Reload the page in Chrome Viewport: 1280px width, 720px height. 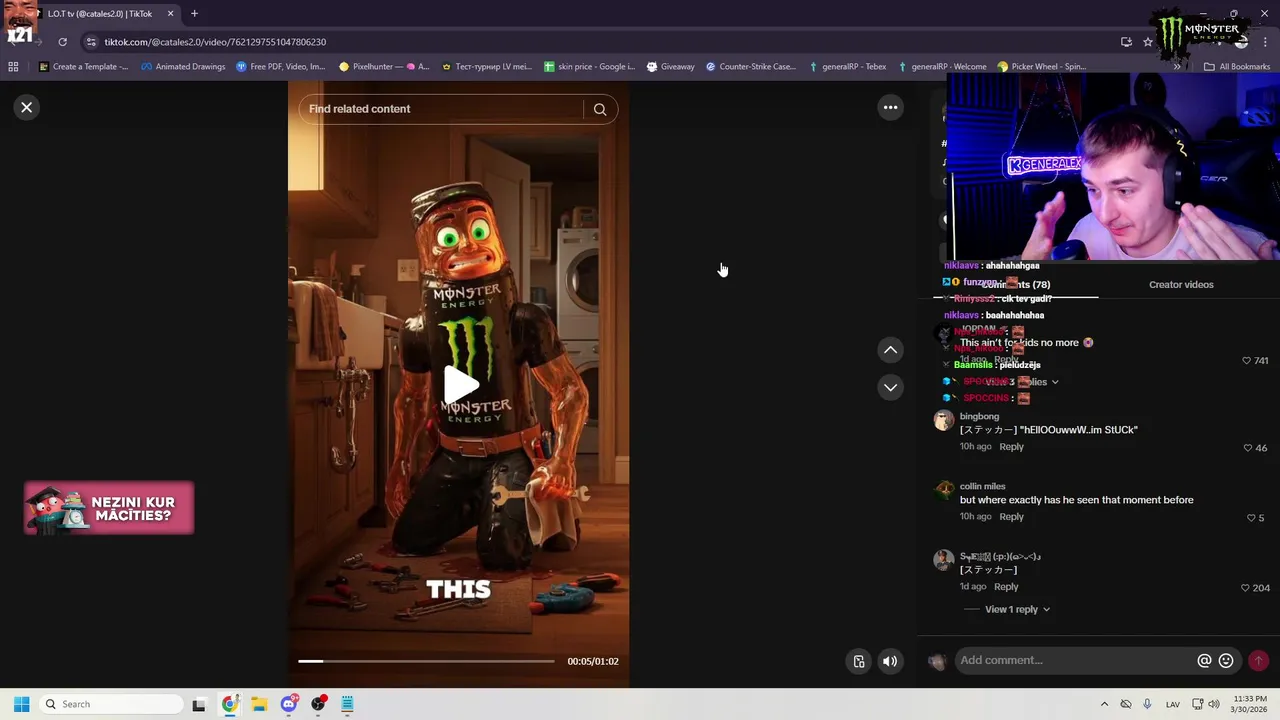(62, 42)
